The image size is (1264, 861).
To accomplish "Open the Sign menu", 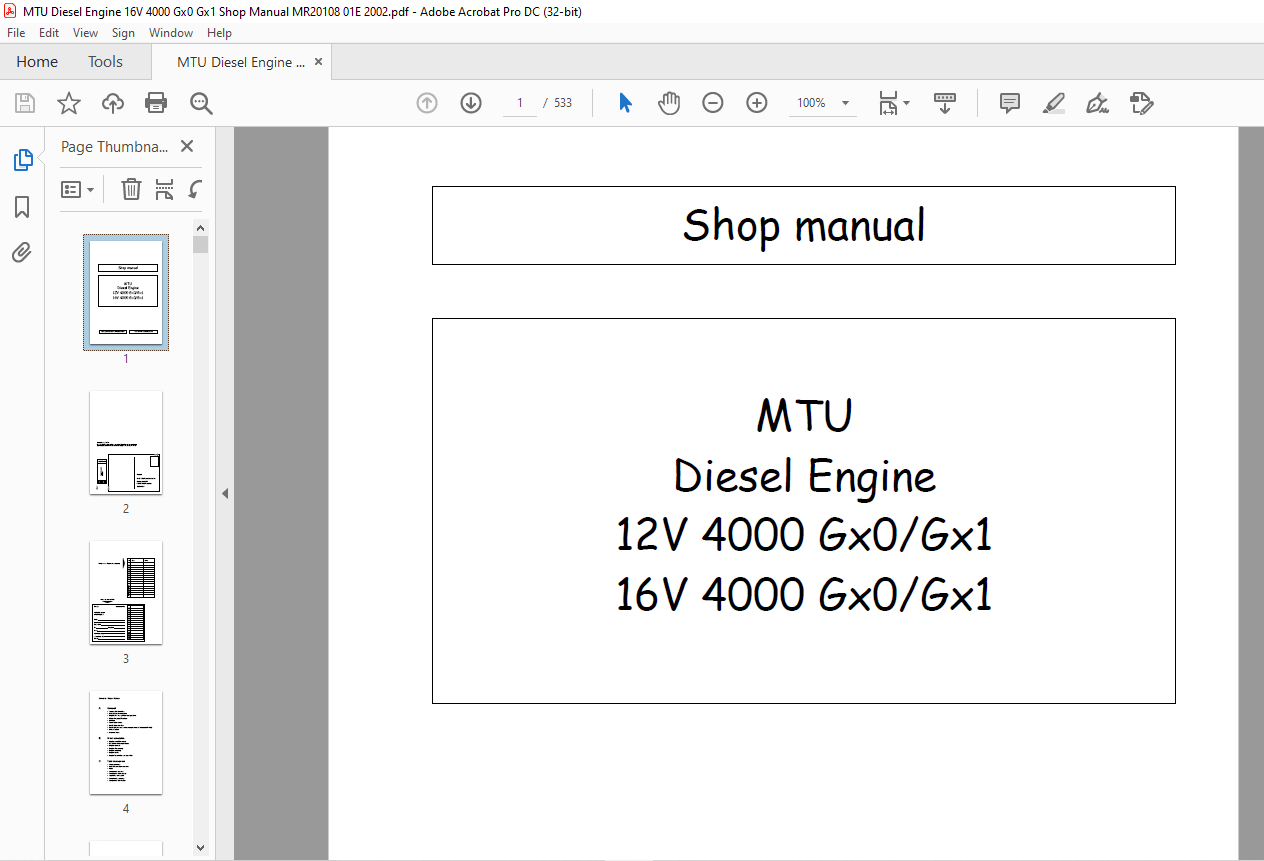I will tap(123, 33).
